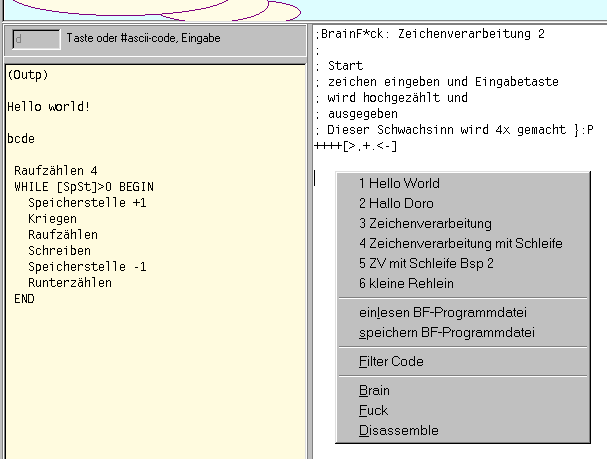This screenshot has width=607, height=459.
Task: Click 'WHILE [SpSt]>0 BEGIN' line
Action: coord(84,187)
